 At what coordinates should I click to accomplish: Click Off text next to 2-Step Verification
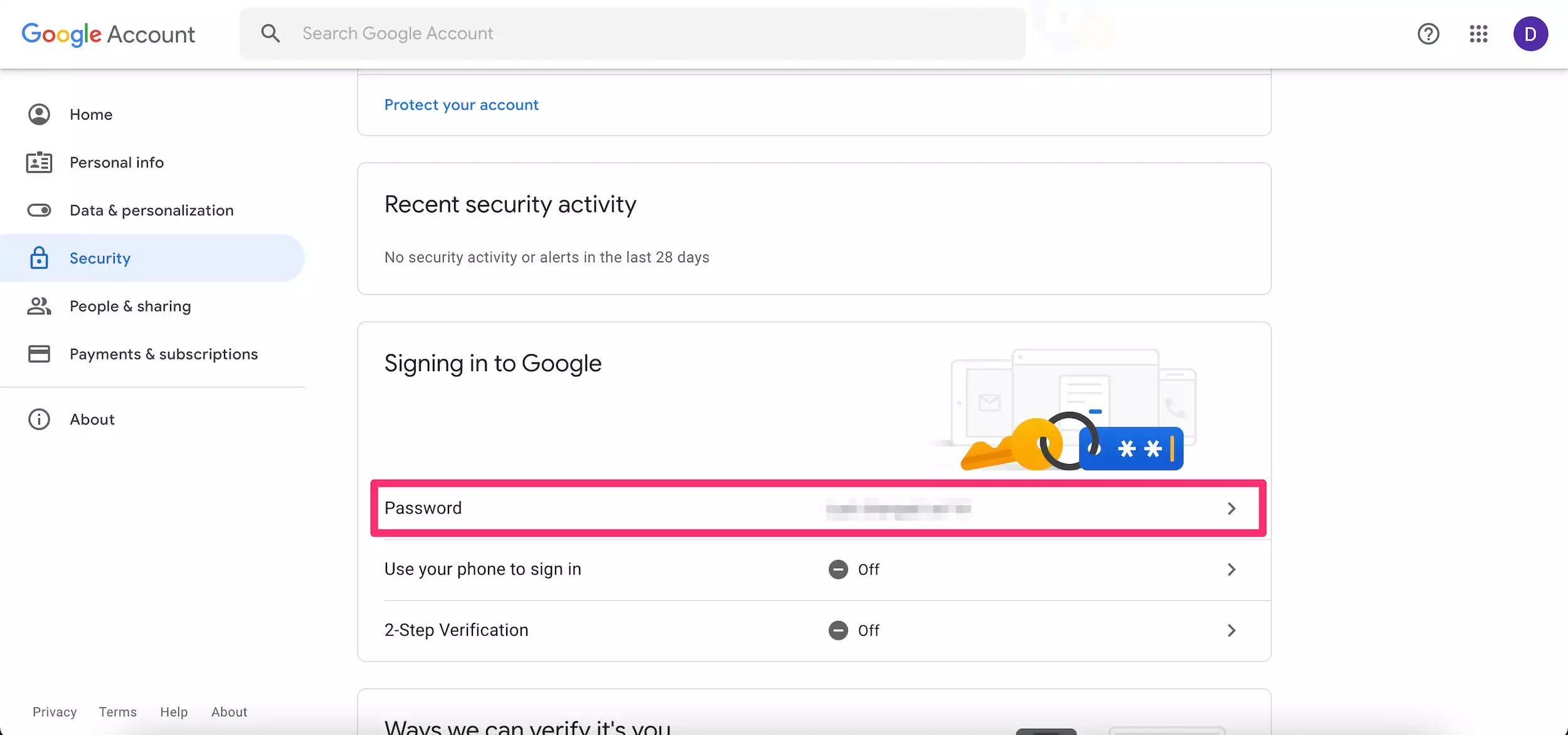869,630
